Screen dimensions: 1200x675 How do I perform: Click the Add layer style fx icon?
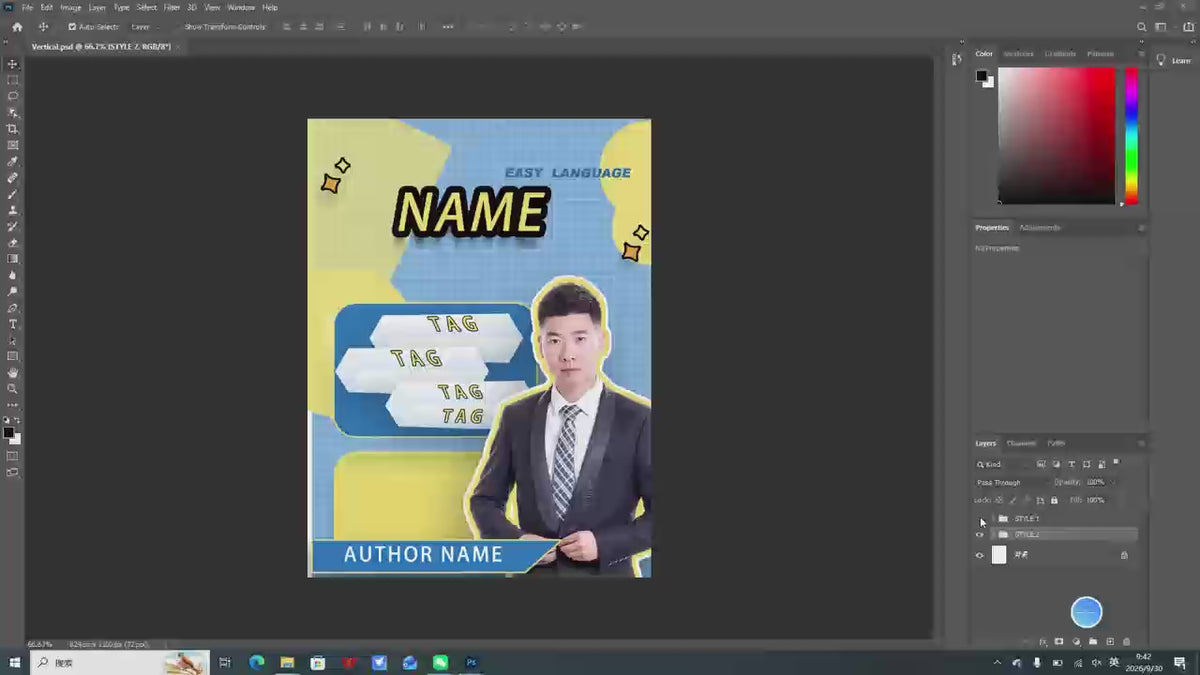click(x=1043, y=641)
